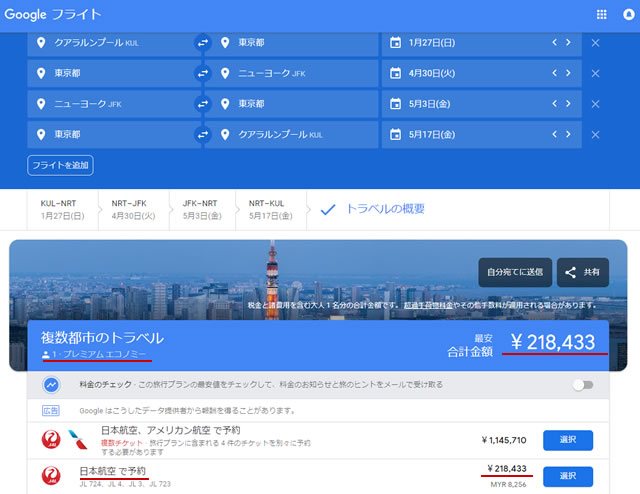This screenshot has height=494, width=640.
Task: Click the MYR 8,256 price text
Action: coord(508,485)
